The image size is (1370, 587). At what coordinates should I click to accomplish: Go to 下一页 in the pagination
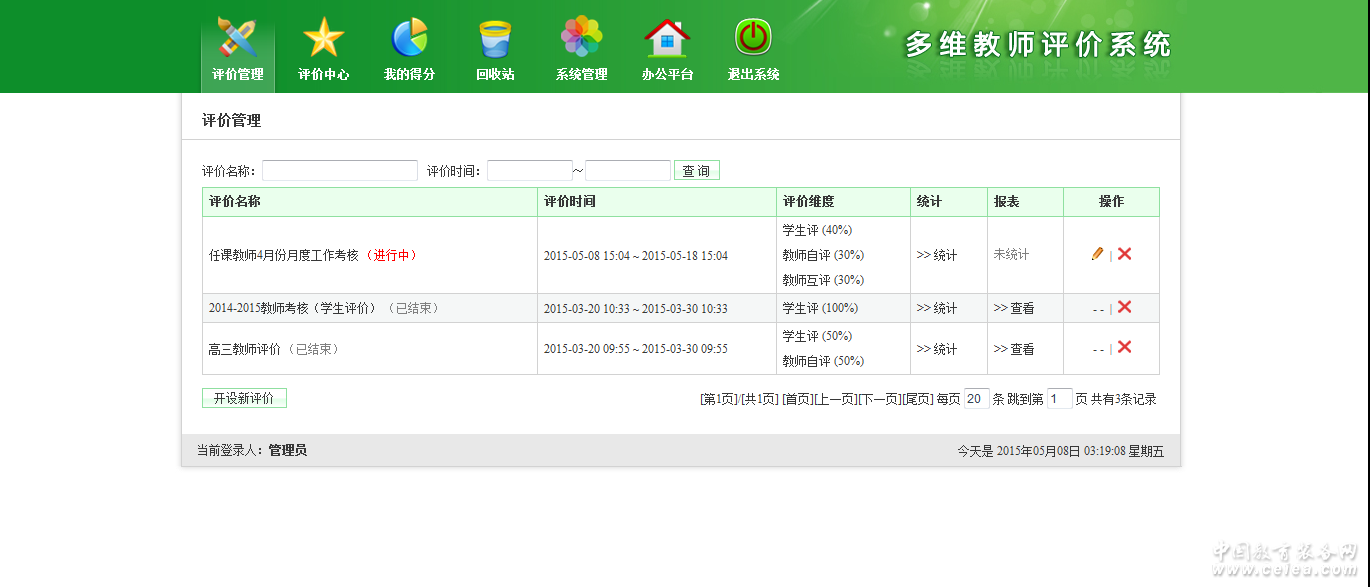click(x=879, y=399)
